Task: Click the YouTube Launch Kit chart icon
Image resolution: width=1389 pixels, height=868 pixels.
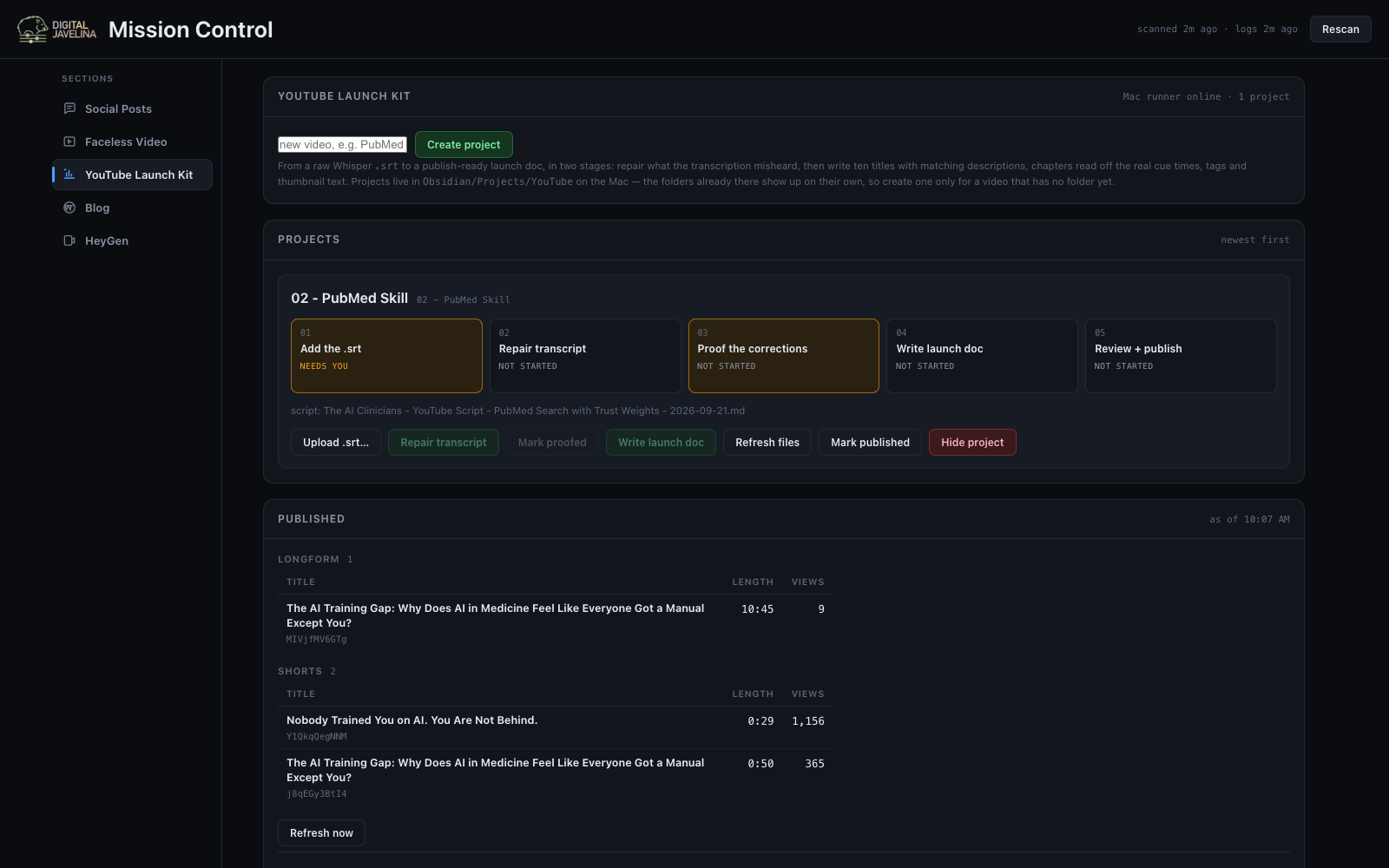Action: coord(69,174)
